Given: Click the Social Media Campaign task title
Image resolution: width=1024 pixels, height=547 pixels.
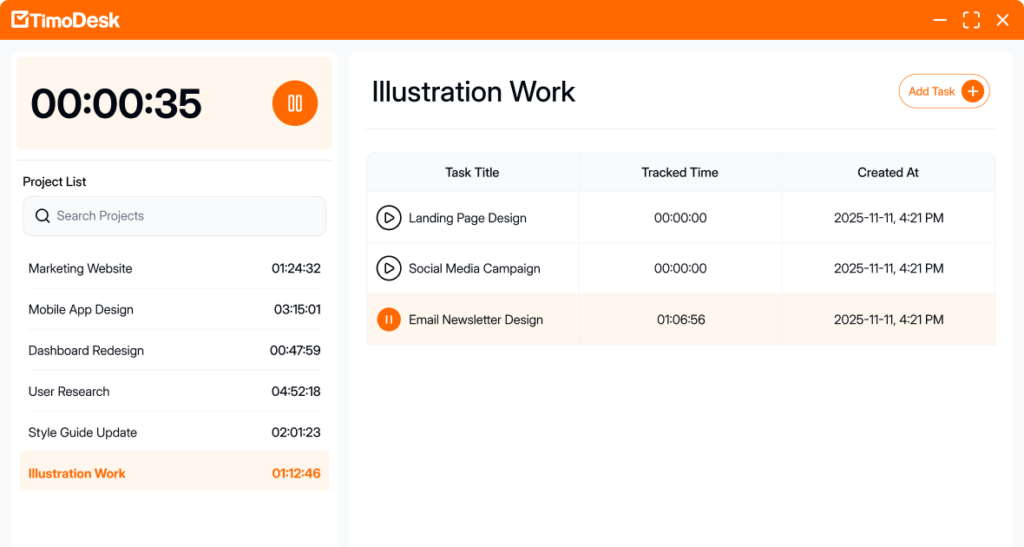Looking at the screenshot, I should coord(475,268).
